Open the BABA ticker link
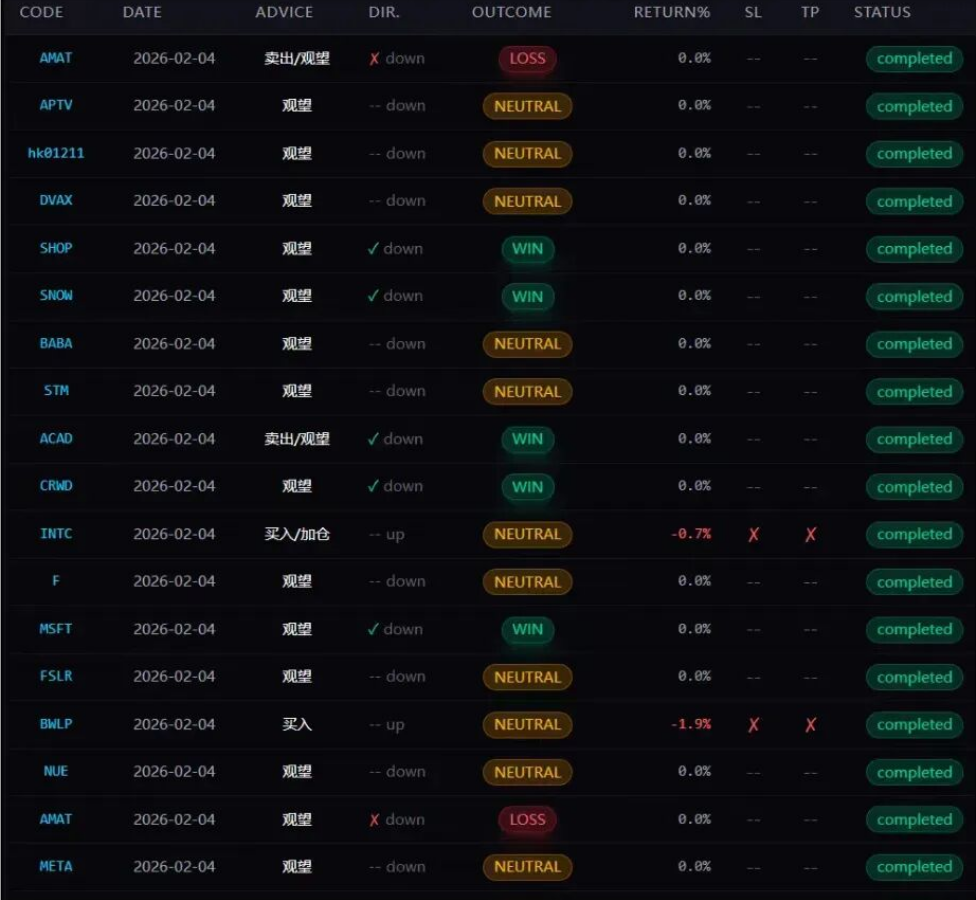 (56, 343)
